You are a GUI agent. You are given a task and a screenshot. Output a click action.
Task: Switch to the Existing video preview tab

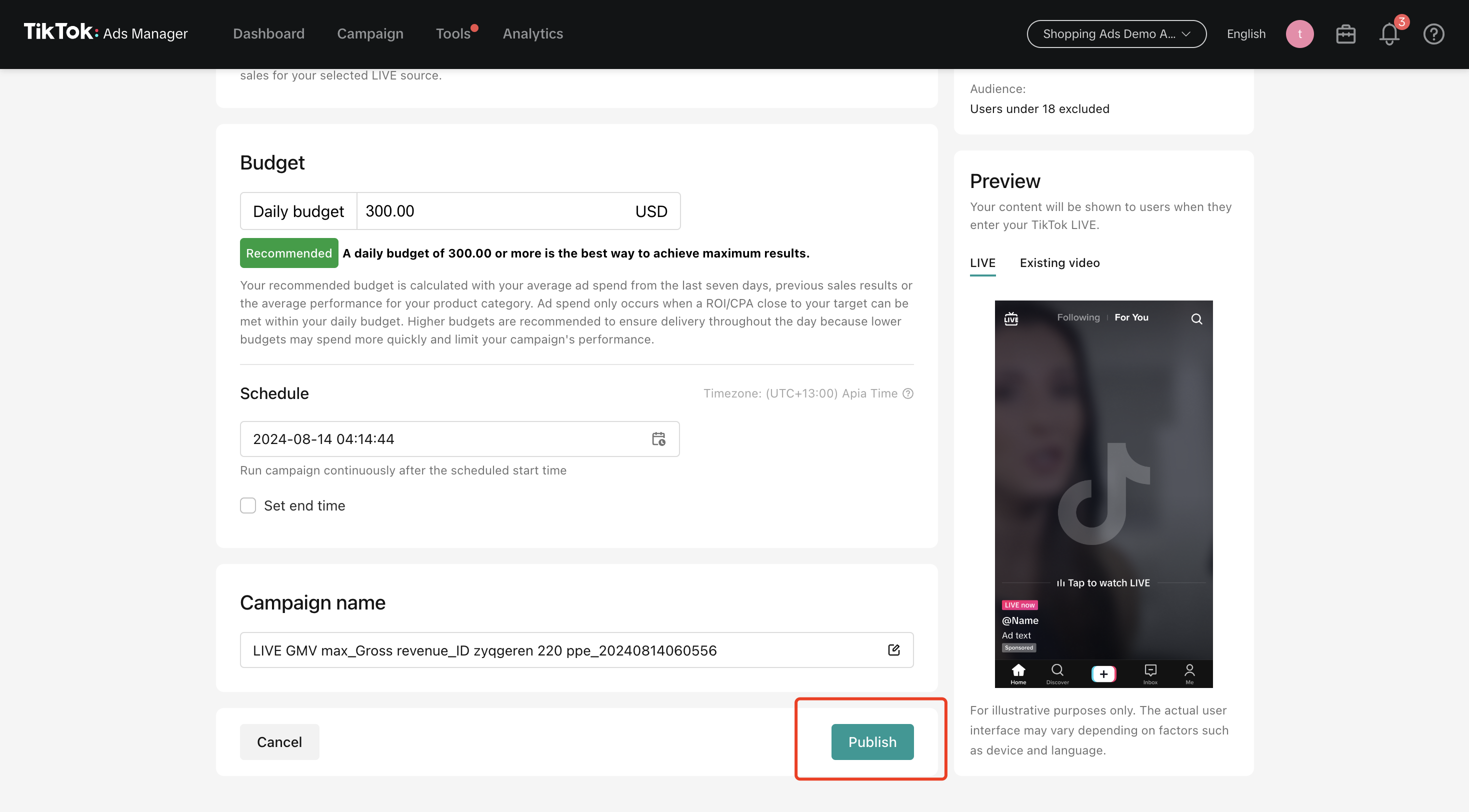pyautogui.click(x=1059, y=263)
